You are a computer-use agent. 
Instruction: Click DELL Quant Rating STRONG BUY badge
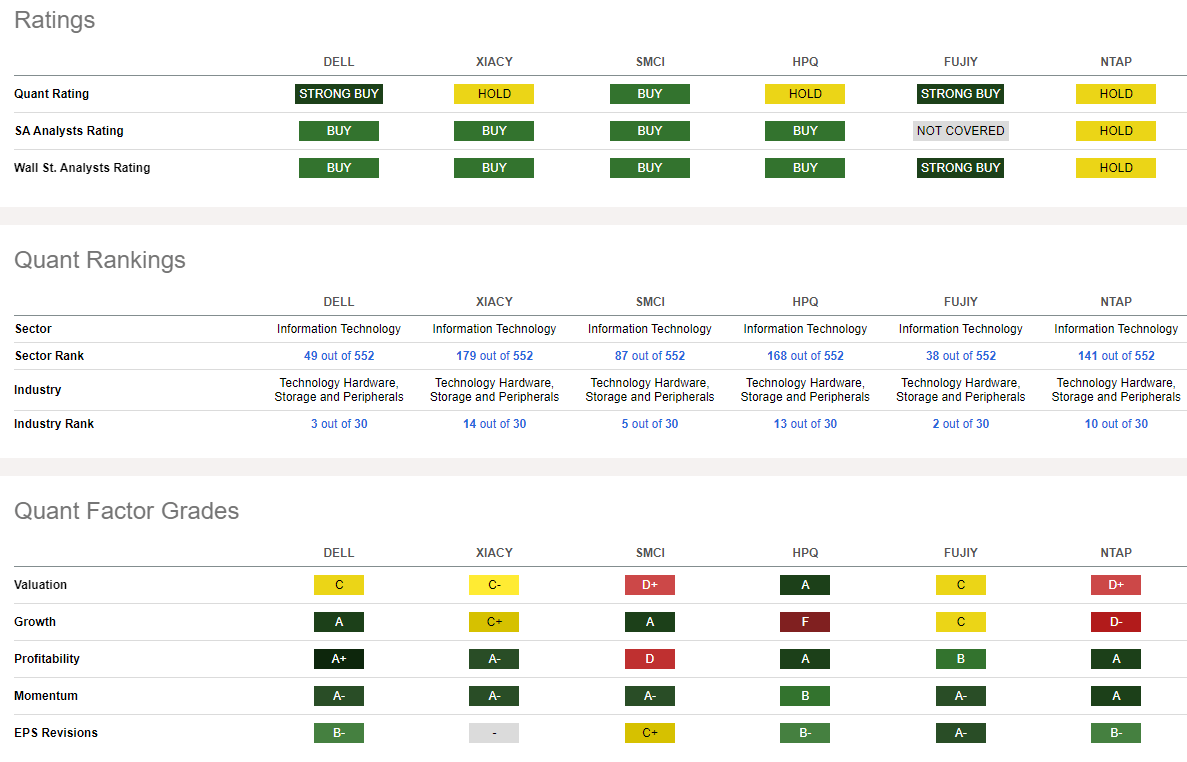[x=338, y=94]
